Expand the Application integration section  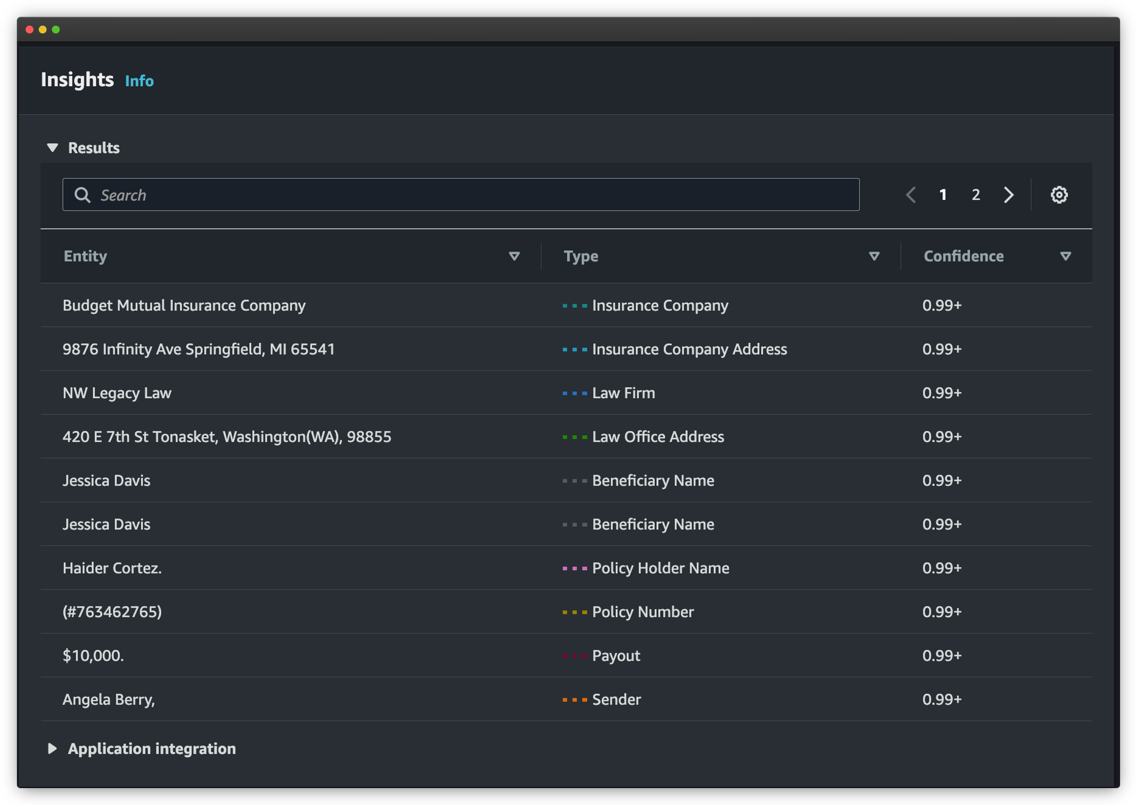coord(53,748)
